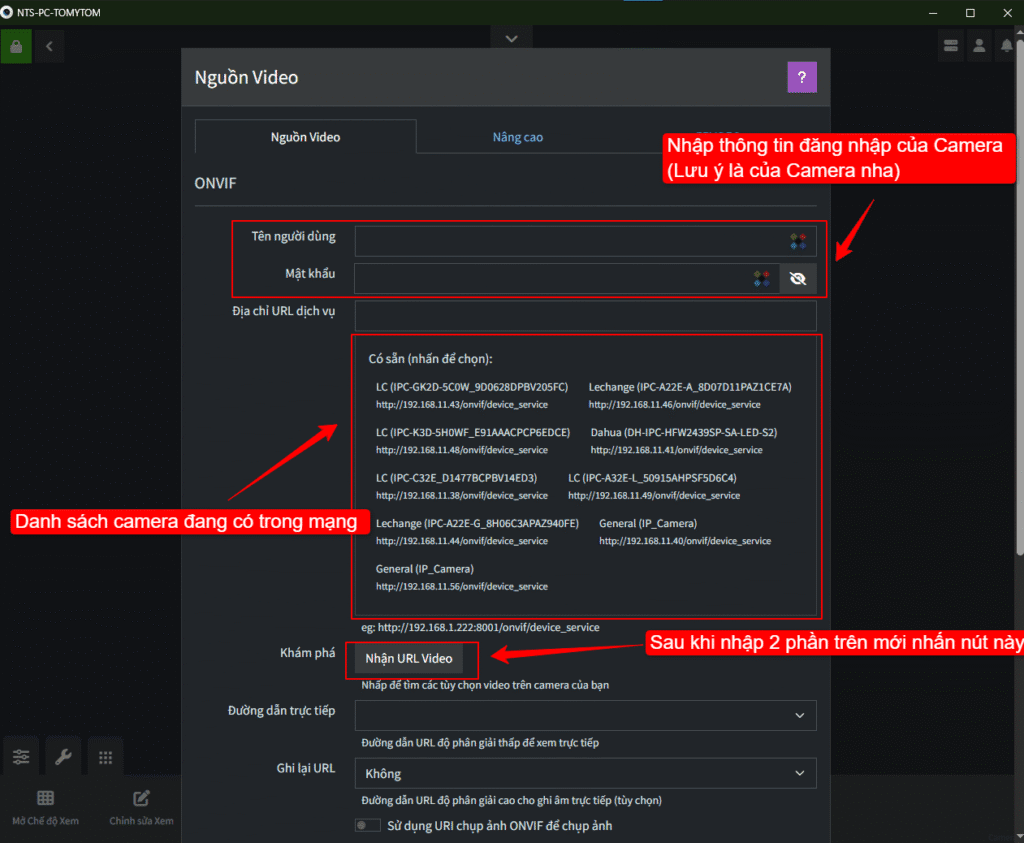Click the grid dots icon

105,757
